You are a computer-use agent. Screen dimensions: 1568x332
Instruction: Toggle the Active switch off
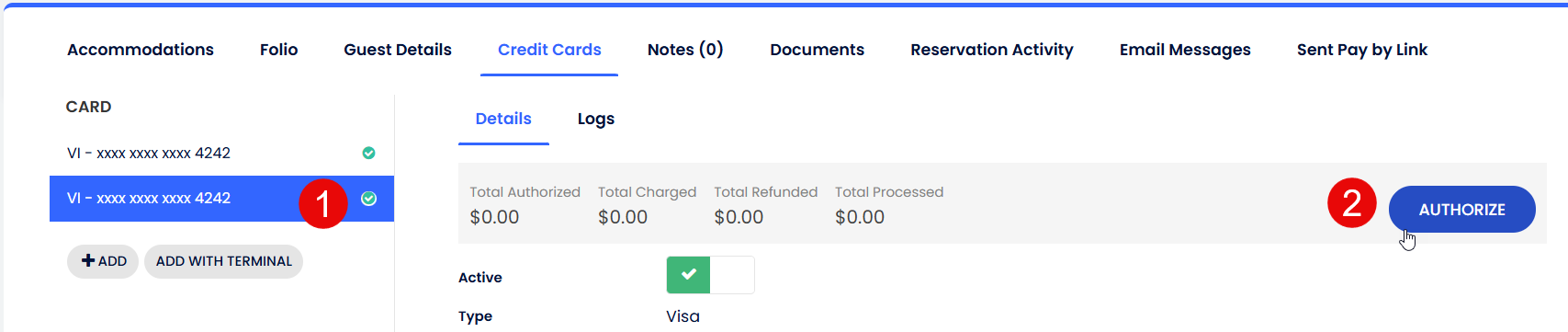pos(710,275)
